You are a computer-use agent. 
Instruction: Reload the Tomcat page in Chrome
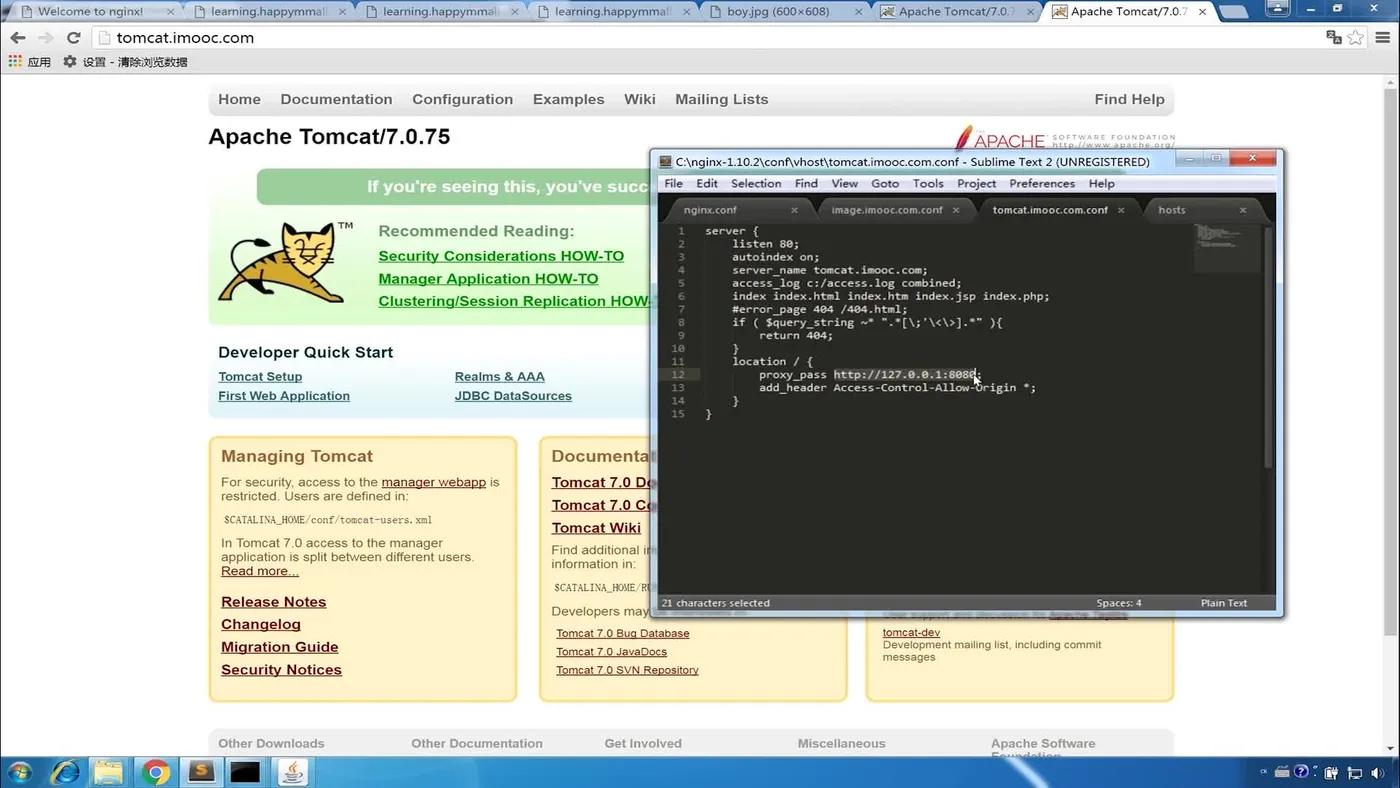click(x=73, y=38)
